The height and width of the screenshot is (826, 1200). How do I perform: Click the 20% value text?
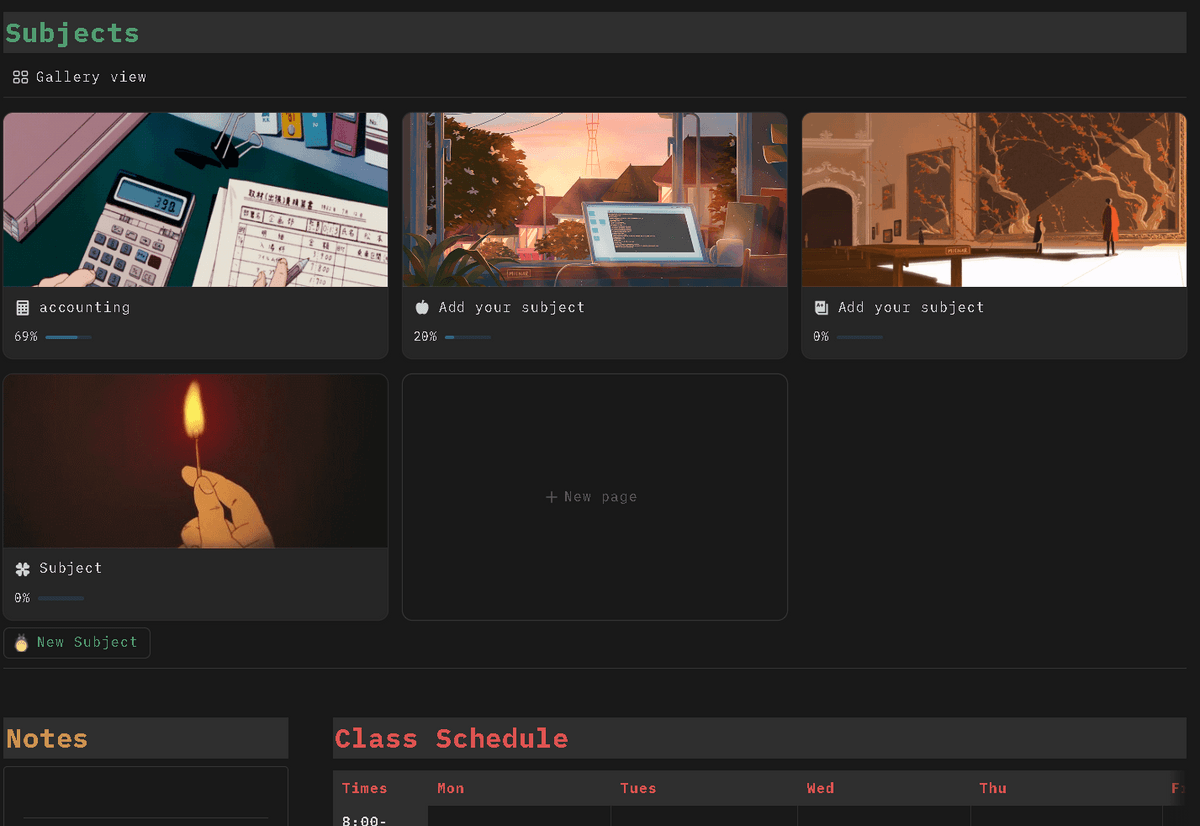coord(425,337)
